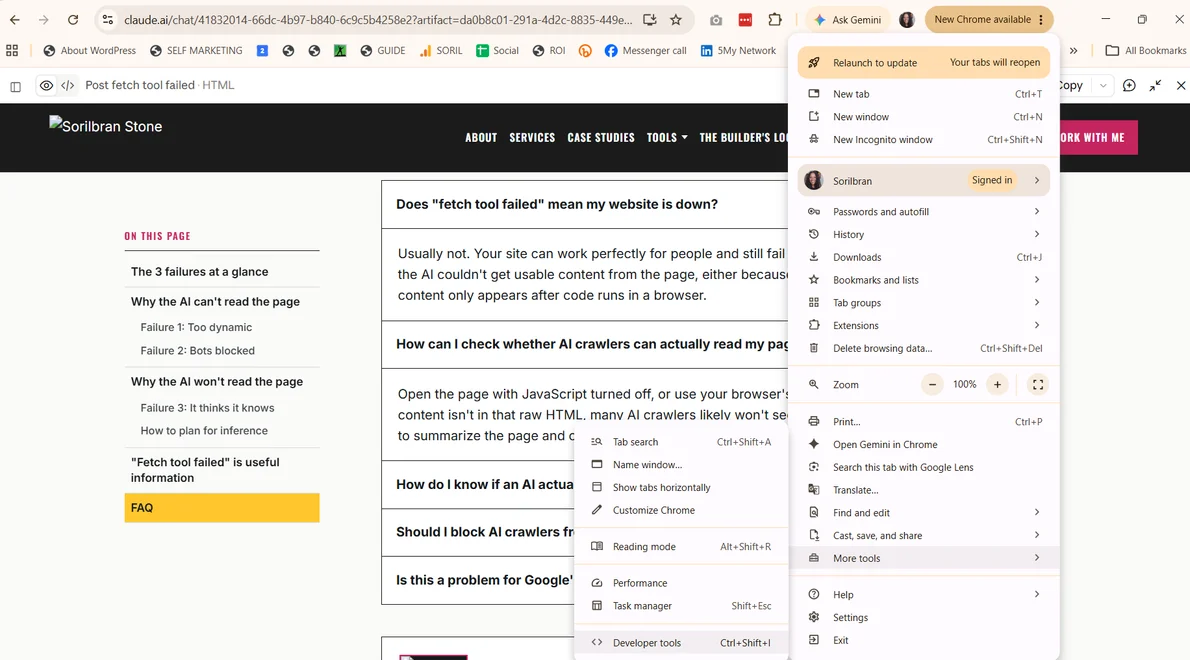Viewport: 1190px width, 660px height.
Task: Open the SERVICES nav link
Action: click(x=532, y=137)
